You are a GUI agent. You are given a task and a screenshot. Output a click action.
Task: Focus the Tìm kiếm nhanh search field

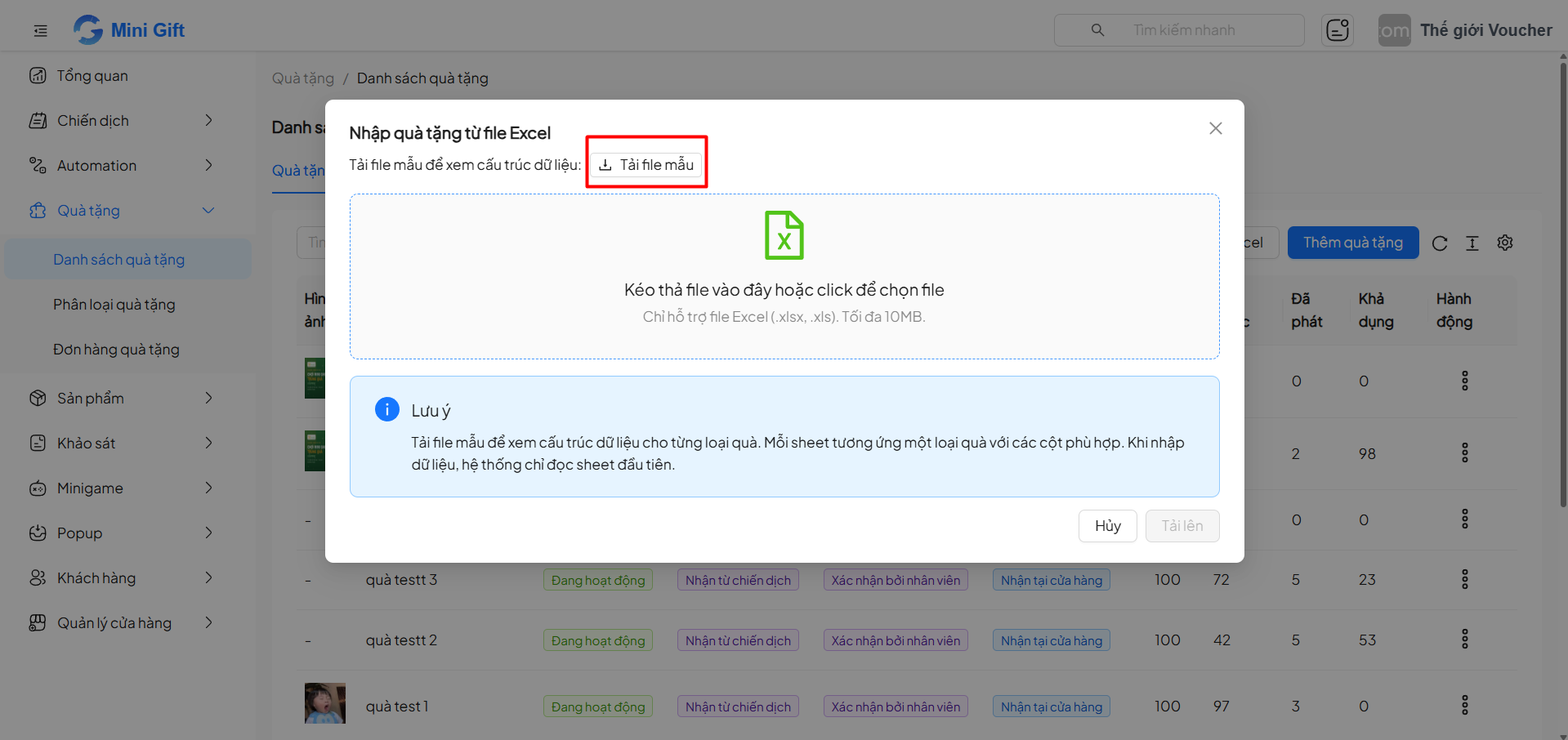[x=1179, y=30]
